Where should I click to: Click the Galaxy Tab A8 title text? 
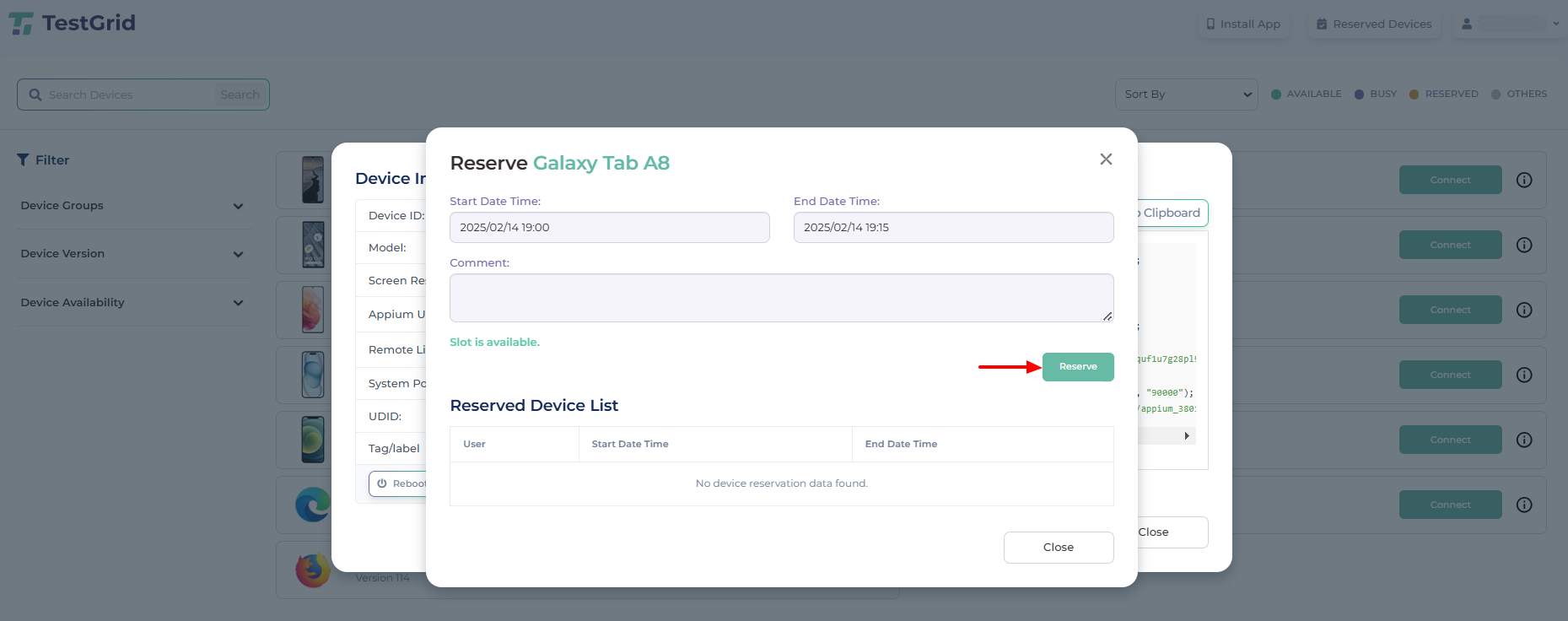coord(601,163)
